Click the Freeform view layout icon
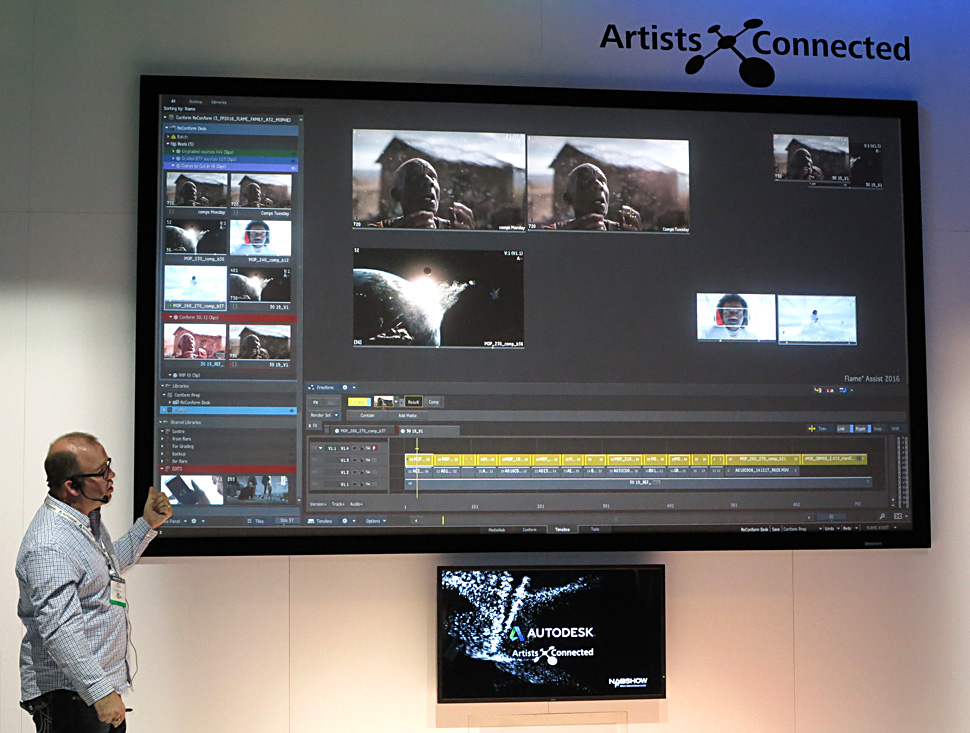The height and width of the screenshot is (733, 970). (x=312, y=387)
